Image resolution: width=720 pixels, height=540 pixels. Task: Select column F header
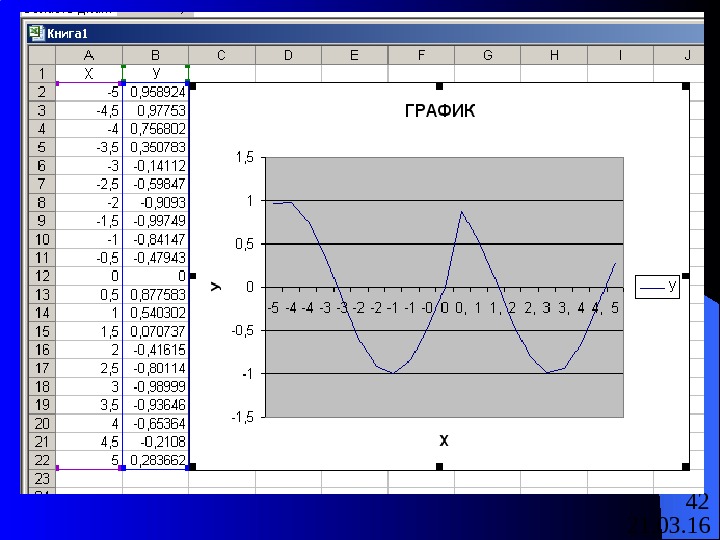421,56
